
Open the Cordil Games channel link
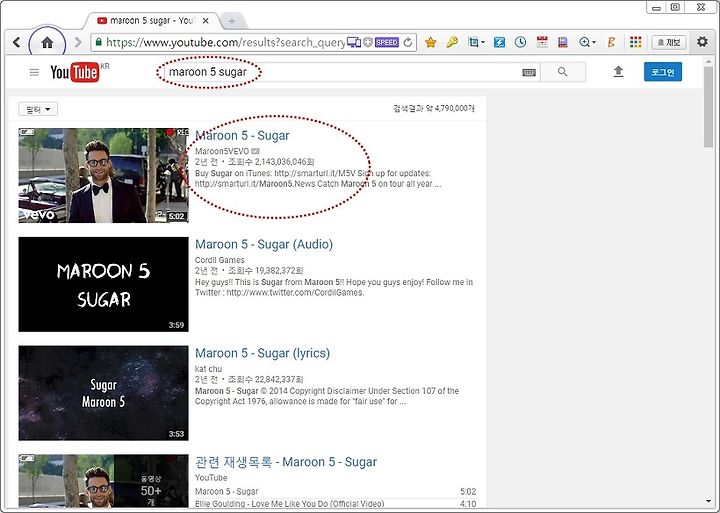[219, 260]
